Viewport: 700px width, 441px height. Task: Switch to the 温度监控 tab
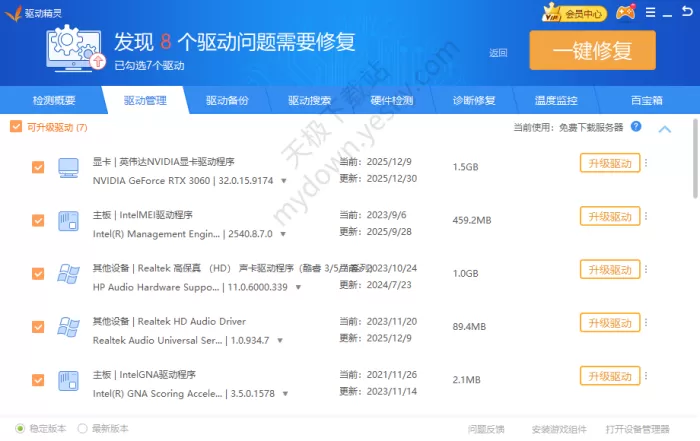click(556, 100)
